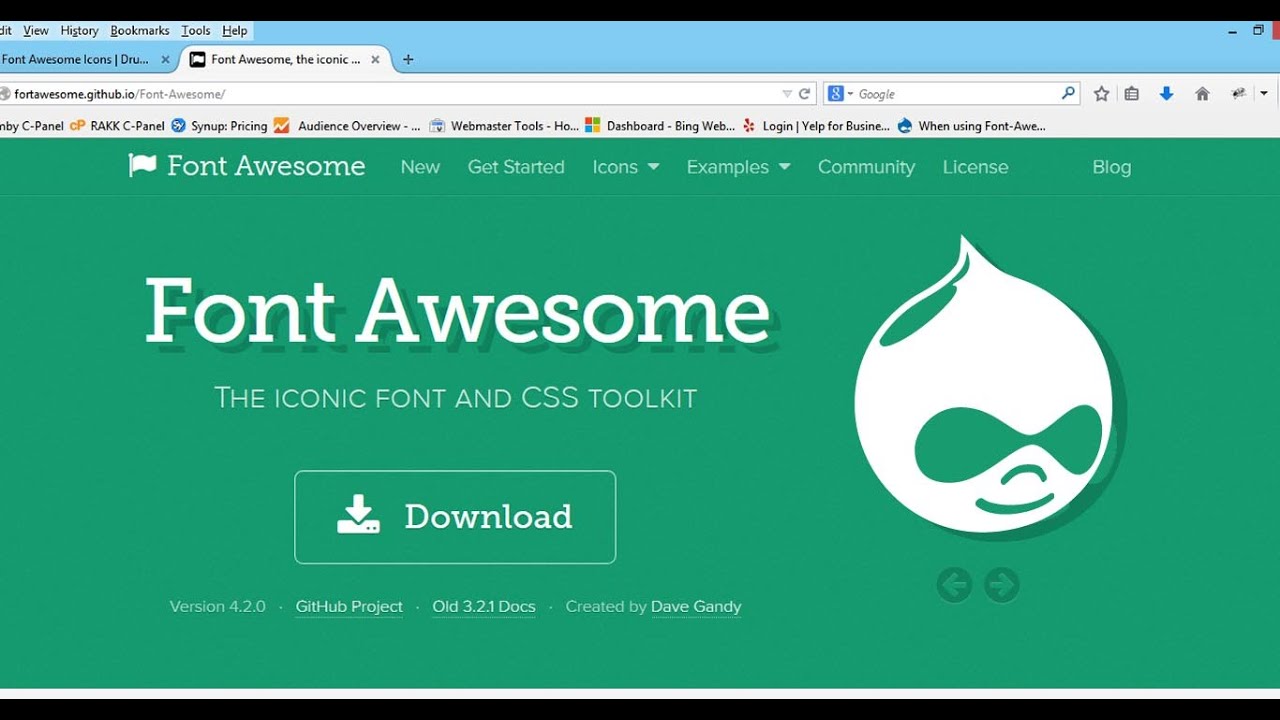Viewport: 1280px width, 720px height.
Task: Show next icon with right arrow
Action: pos(1001,585)
